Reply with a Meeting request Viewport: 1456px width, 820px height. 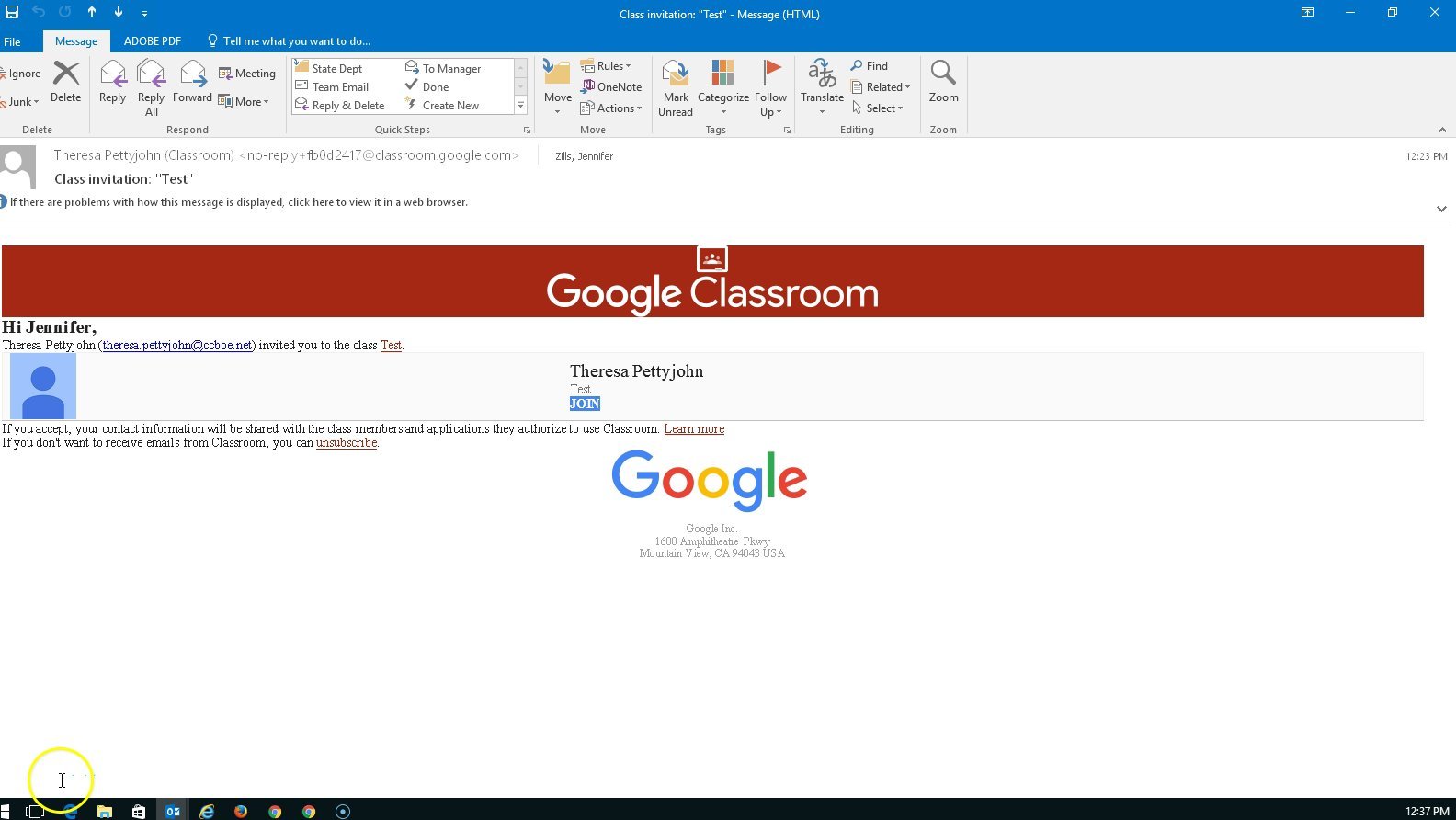[247, 74]
